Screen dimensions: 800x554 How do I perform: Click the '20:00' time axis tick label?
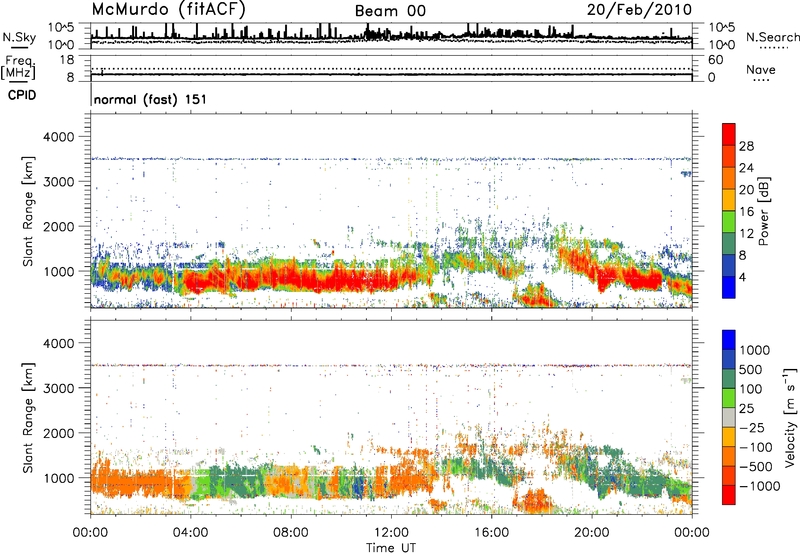pos(591,533)
